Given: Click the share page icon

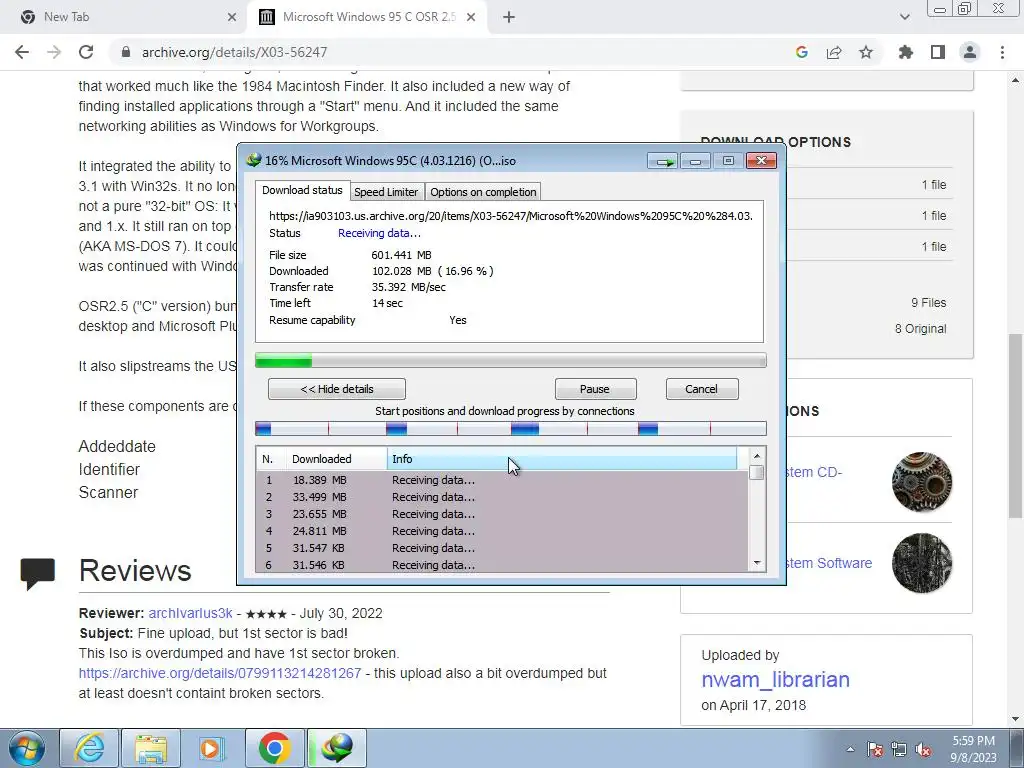Looking at the screenshot, I should click(x=834, y=52).
